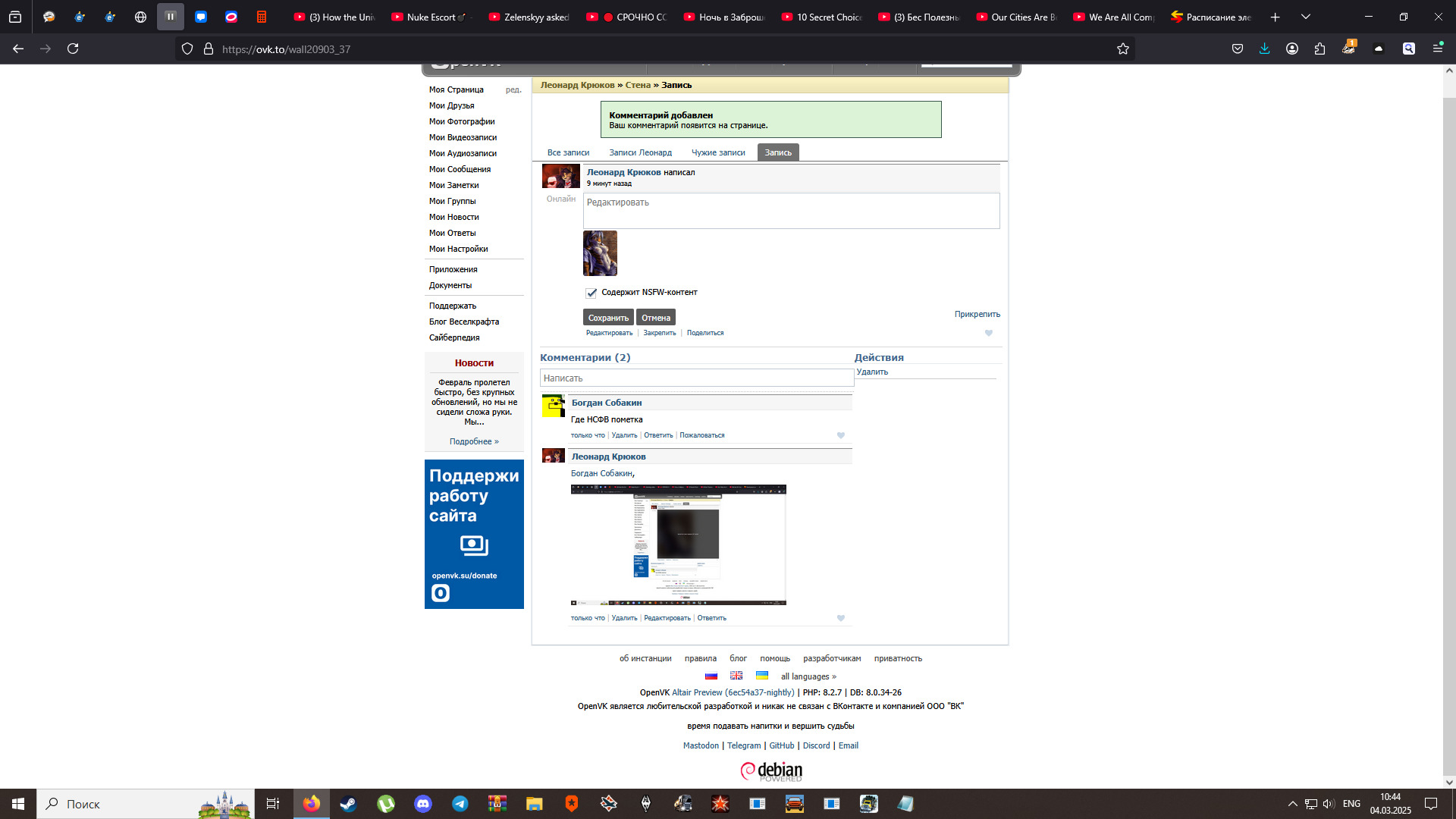
Task: Click the browser extensions puzzle icon
Action: pyautogui.click(x=1320, y=49)
